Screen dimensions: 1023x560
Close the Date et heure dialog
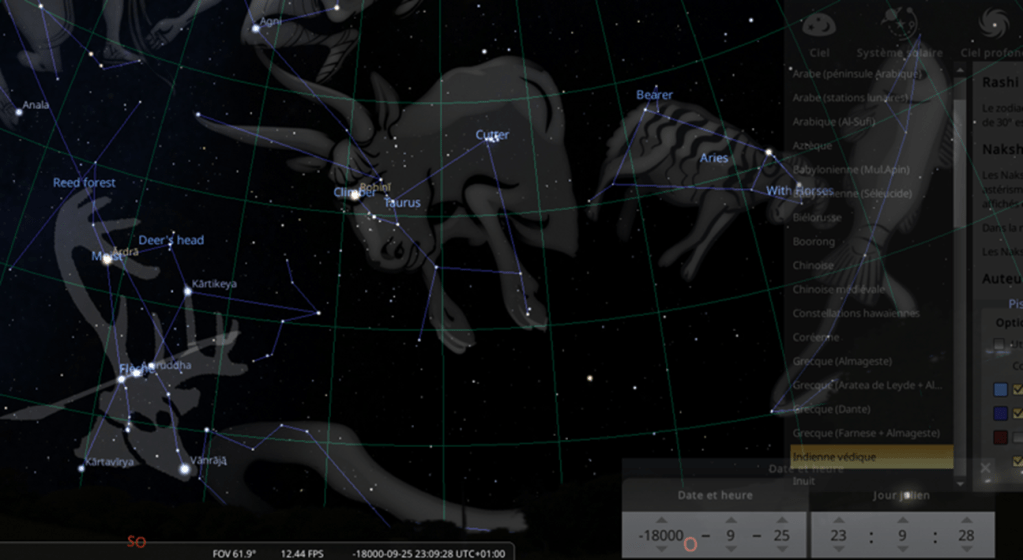tap(985, 468)
